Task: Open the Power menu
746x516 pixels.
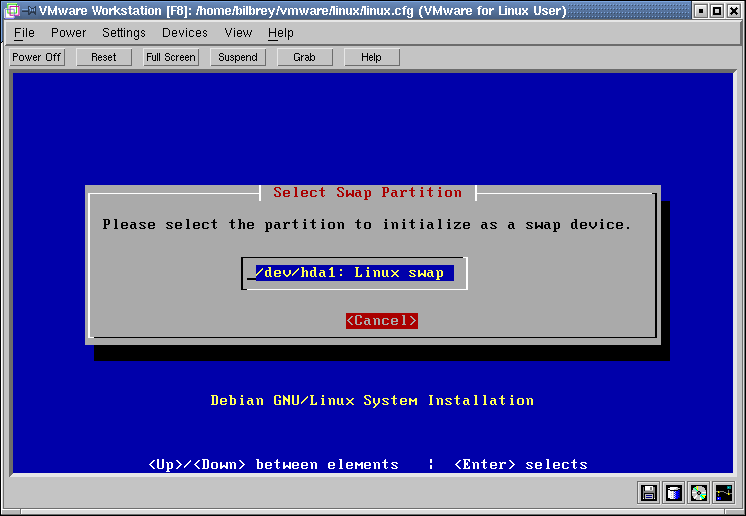Action: click(x=69, y=33)
